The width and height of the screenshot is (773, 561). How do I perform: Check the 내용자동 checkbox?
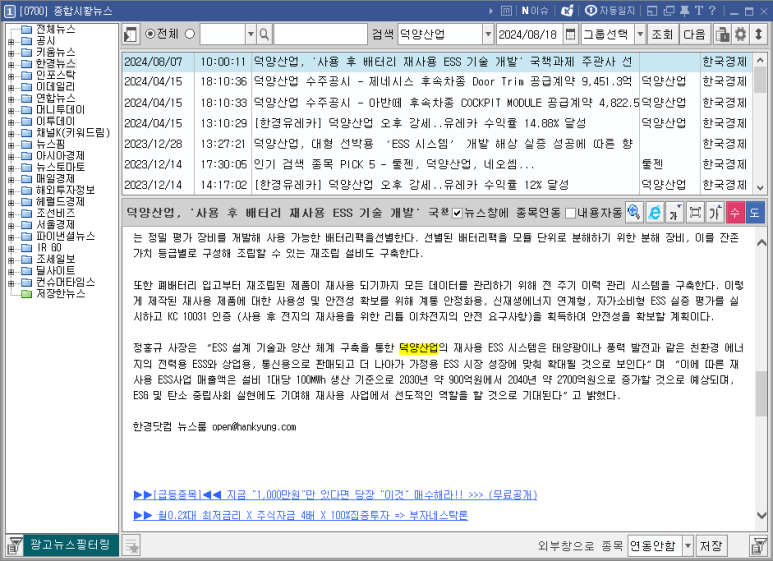(570, 213)
